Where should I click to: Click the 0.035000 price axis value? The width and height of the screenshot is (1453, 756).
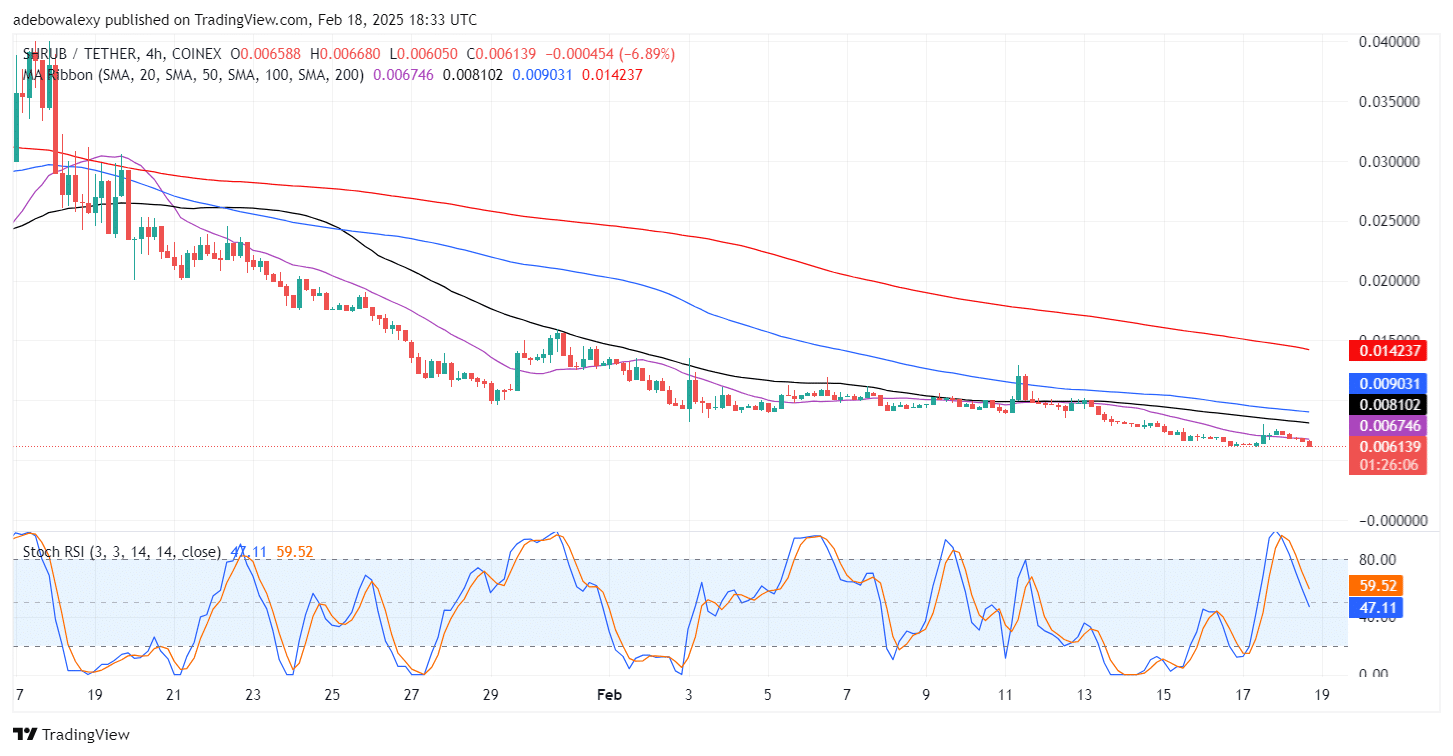tap(1391, 102)
